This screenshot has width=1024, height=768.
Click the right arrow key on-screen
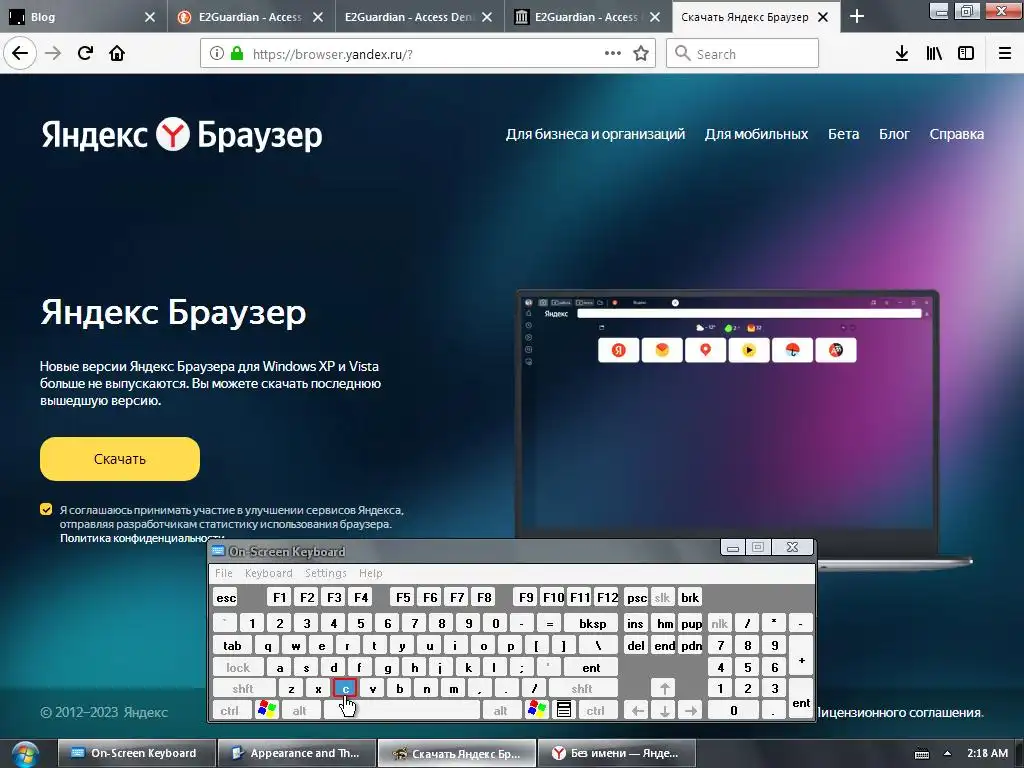(691, 711)
